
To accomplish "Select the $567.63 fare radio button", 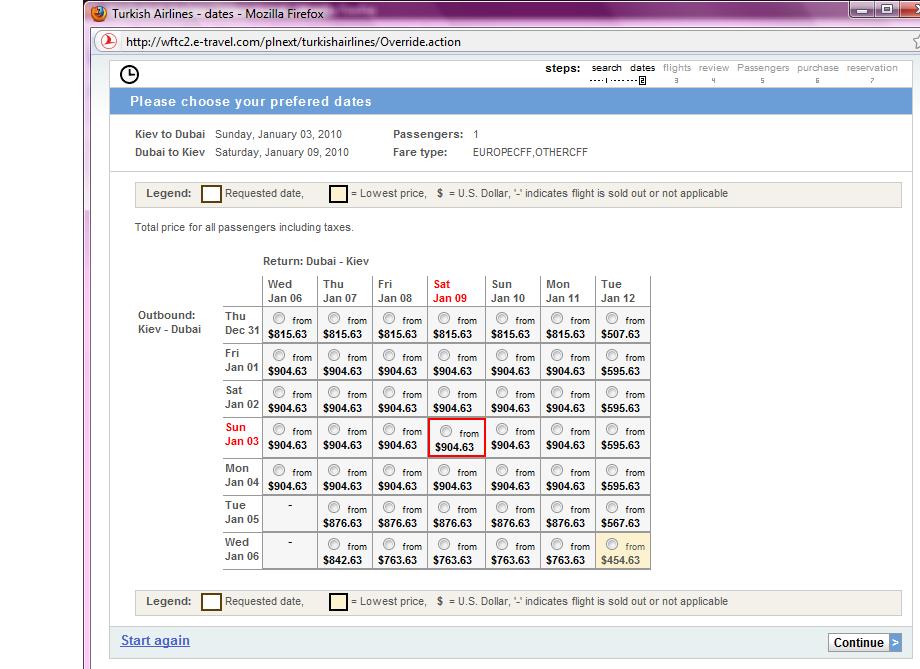I will (x=610, y=507).
